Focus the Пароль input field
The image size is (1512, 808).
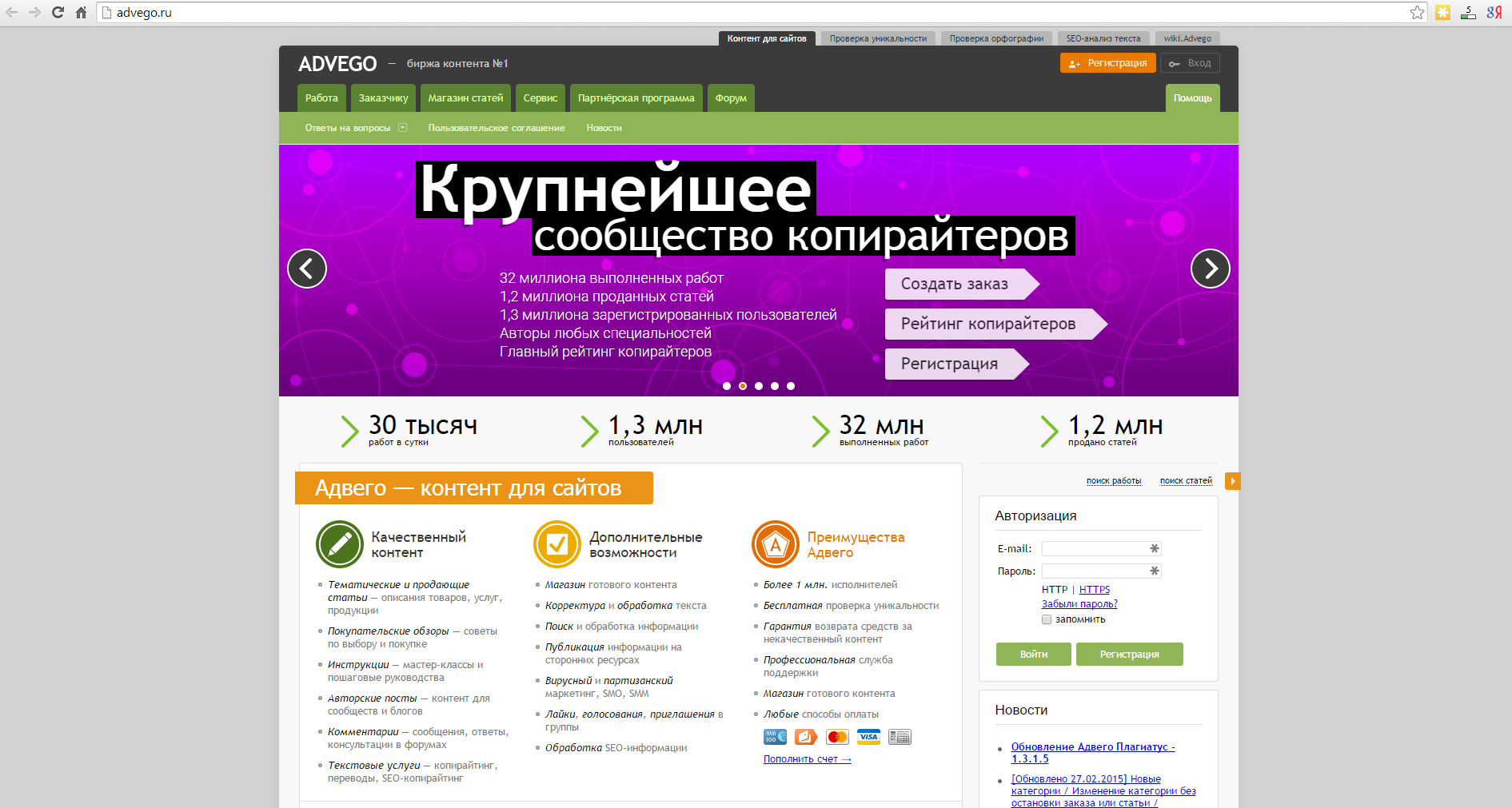pyautogui.click(x=1101, y=571)
